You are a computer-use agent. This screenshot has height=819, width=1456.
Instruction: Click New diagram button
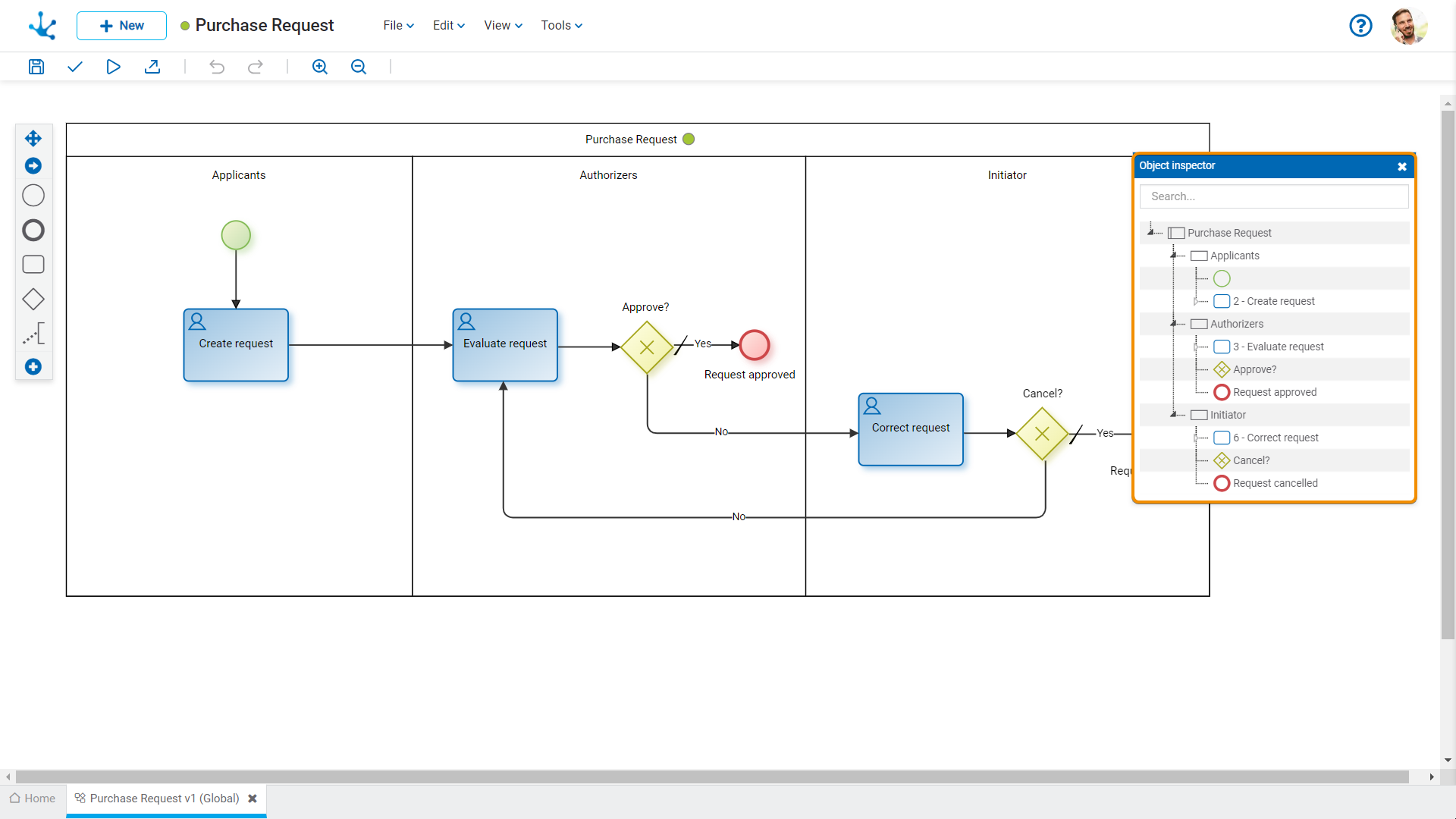pos(120,25)
